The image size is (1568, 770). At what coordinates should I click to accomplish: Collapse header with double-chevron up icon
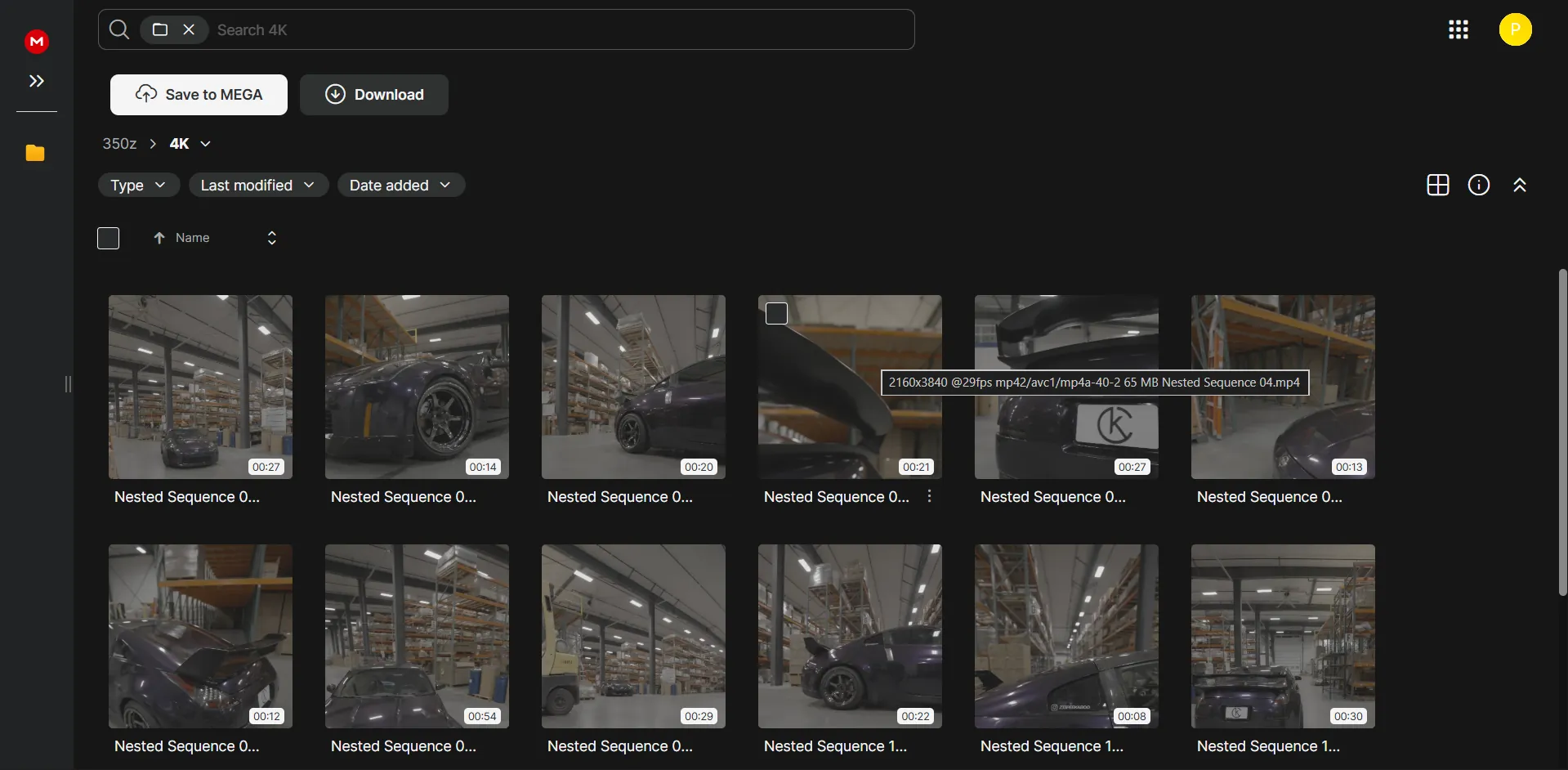(1519, 186)
